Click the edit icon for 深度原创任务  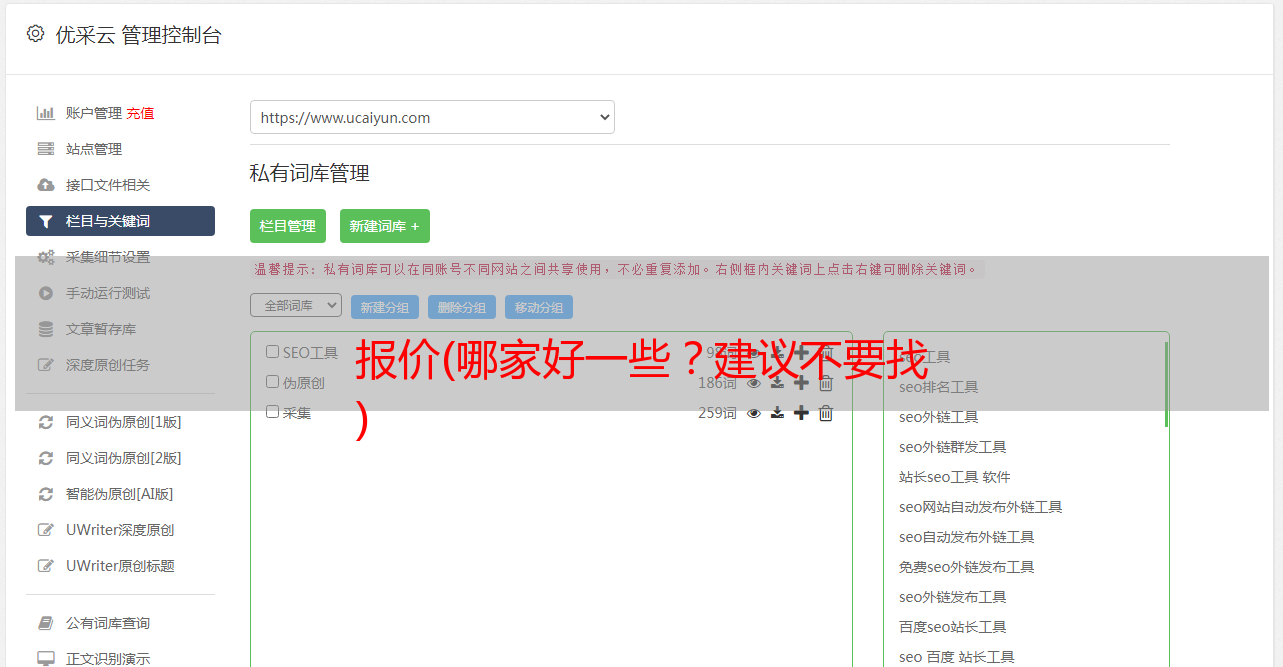45,365
